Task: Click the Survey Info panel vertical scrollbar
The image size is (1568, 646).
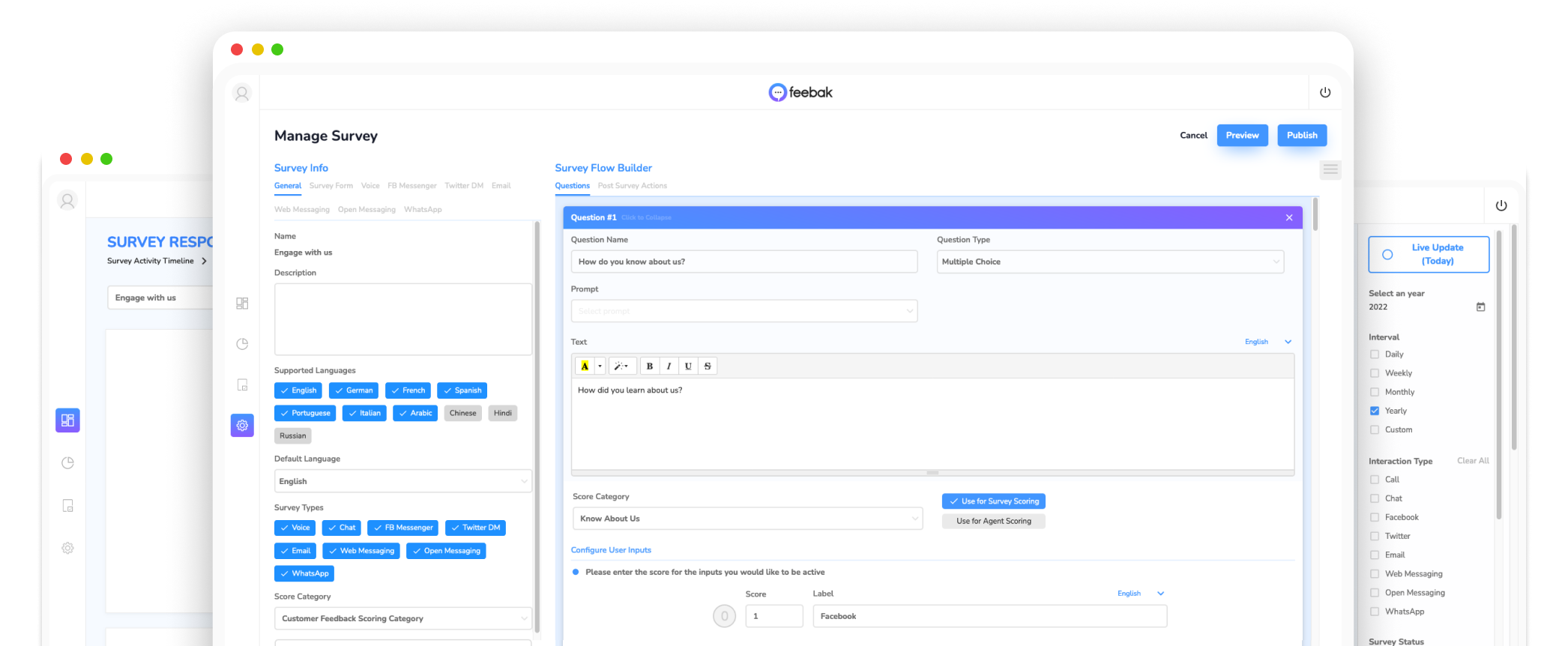Action: tap(537, 427)
